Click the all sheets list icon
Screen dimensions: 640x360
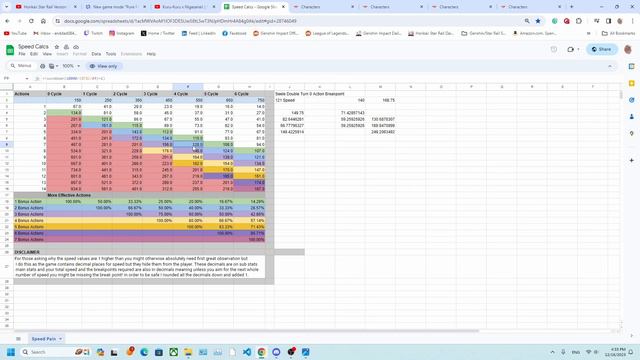18,339
